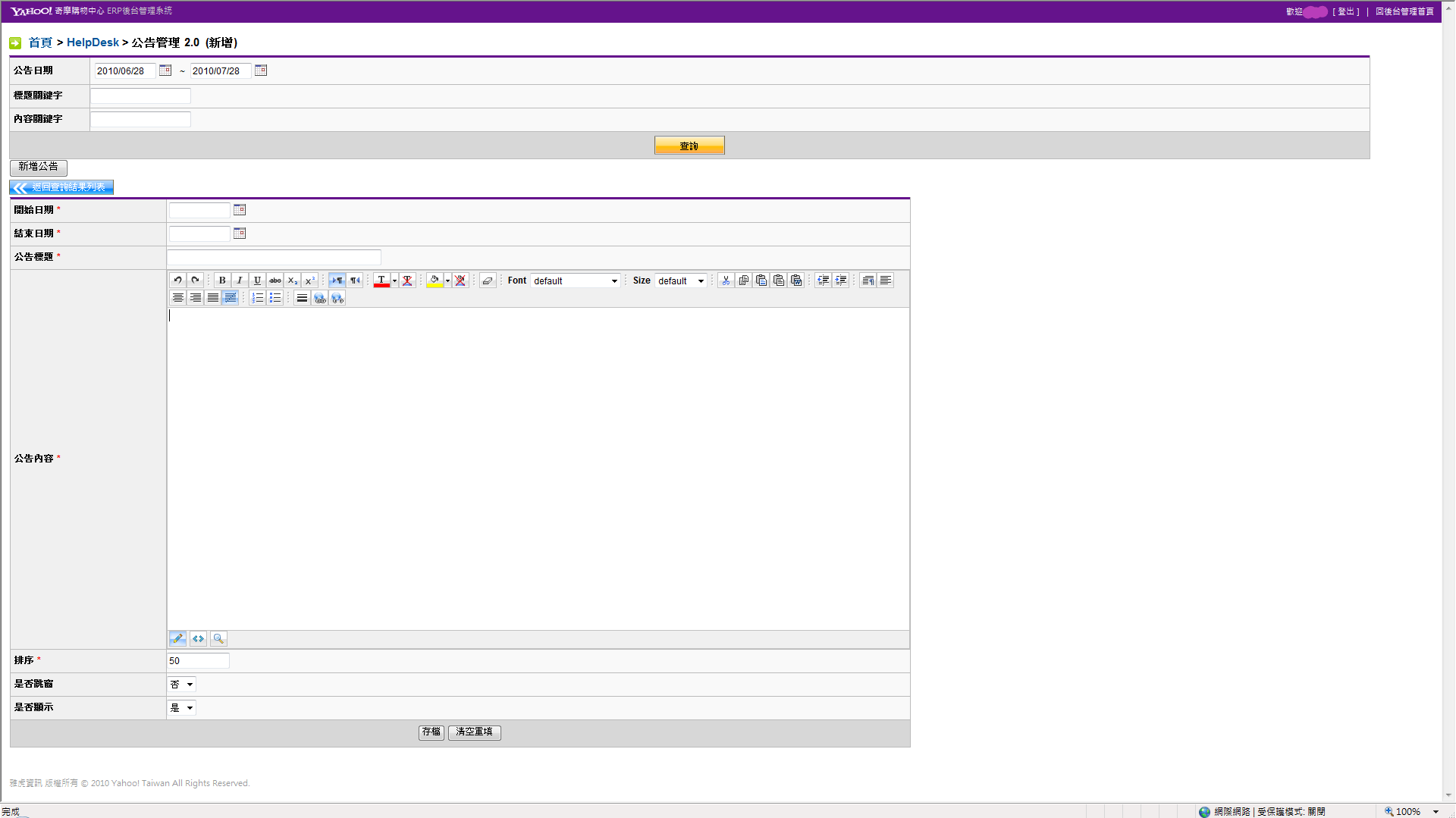Click the Insert hyperlink icon
The width and height of the screenshot is (1456, 818).
click(320, 299)
